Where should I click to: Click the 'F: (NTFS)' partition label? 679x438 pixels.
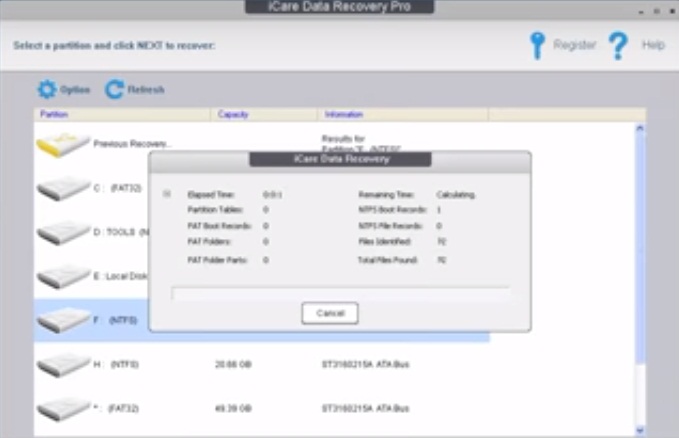point(115,320)
